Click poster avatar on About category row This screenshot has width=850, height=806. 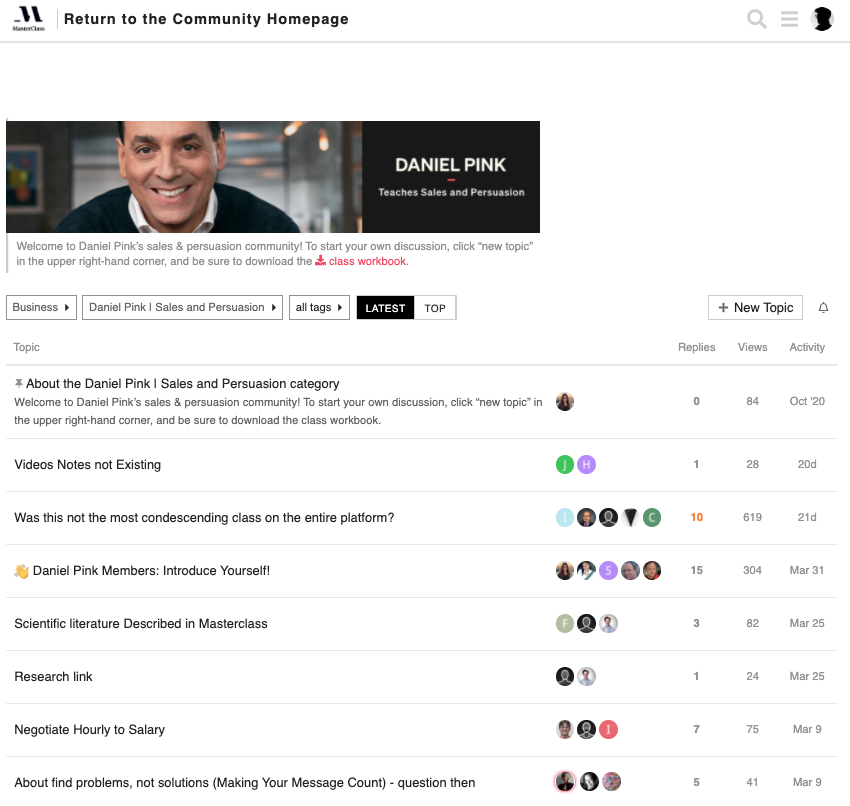[x=564, y=402]
